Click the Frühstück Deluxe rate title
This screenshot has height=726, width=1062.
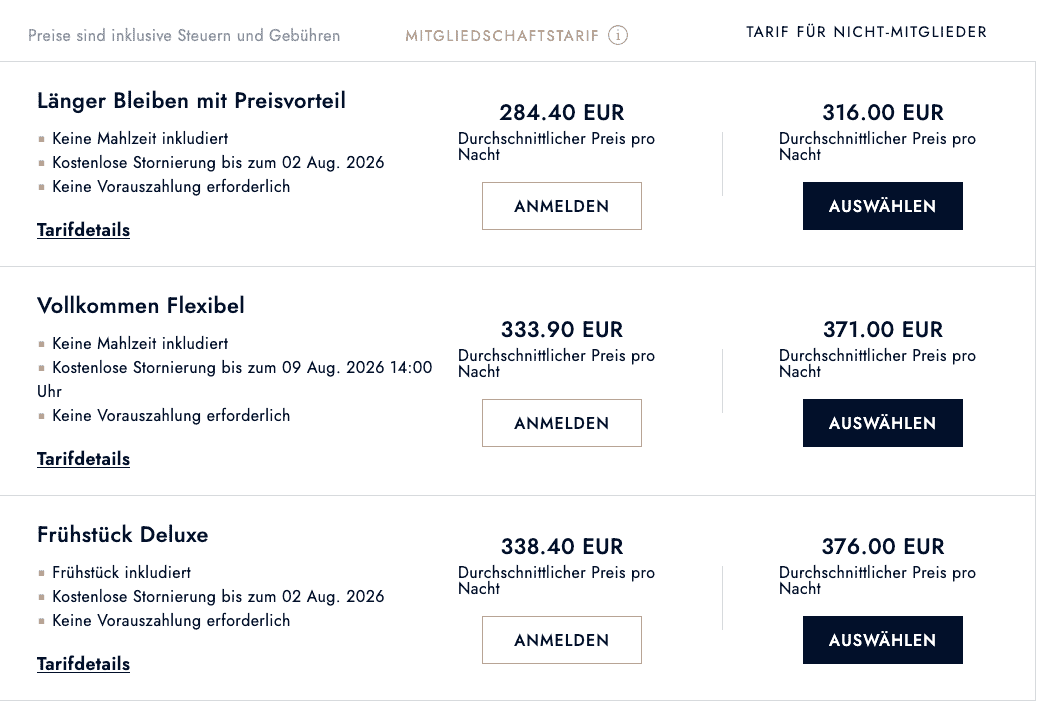click(123, 534)
